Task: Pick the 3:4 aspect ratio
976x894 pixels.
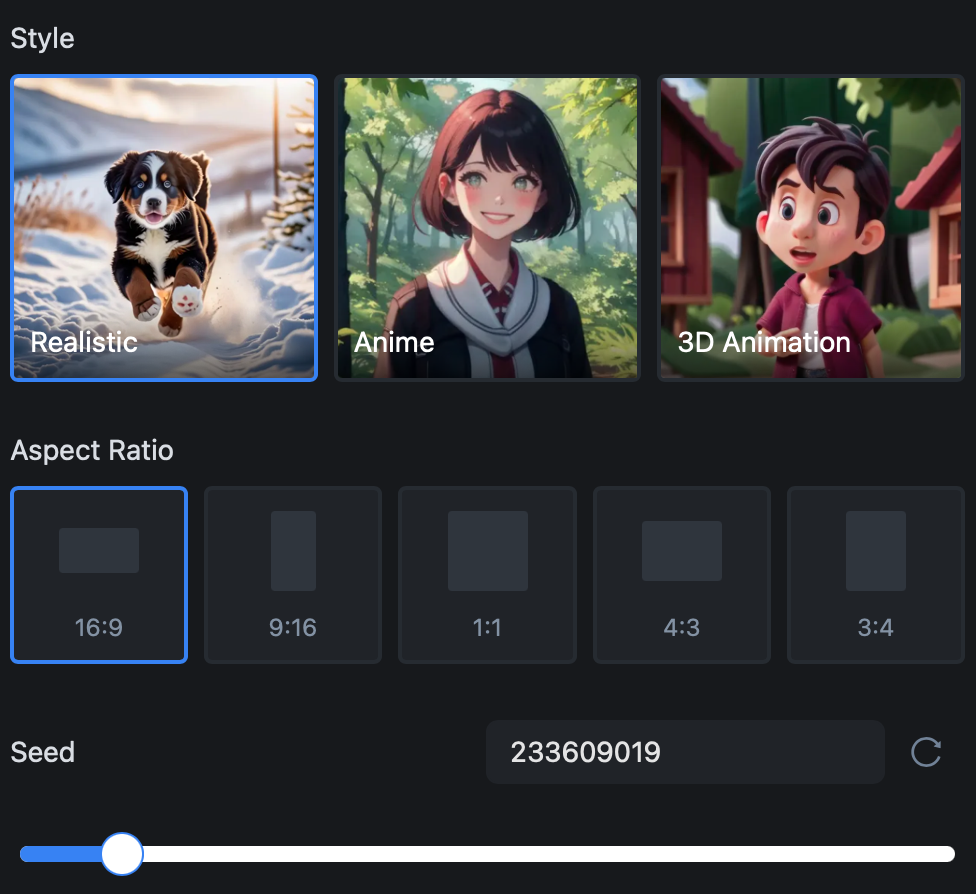Action: point(876,575)
